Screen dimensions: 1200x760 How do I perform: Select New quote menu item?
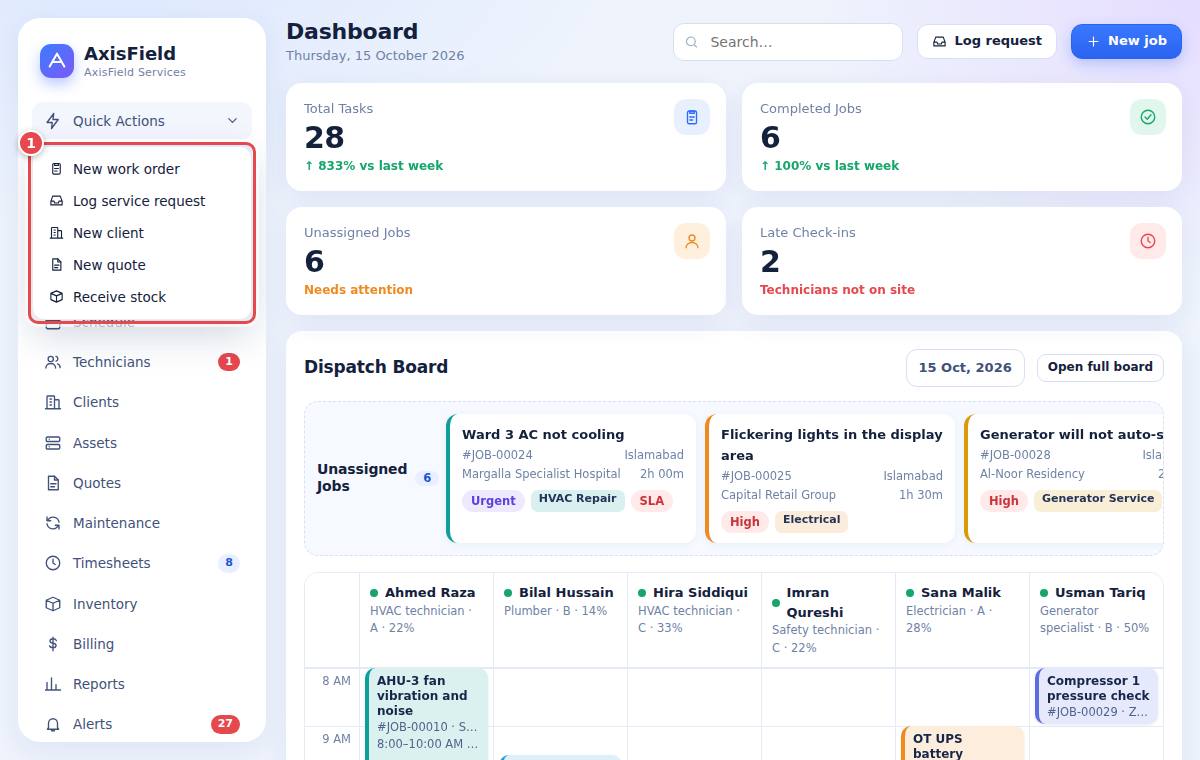[142, 265]
